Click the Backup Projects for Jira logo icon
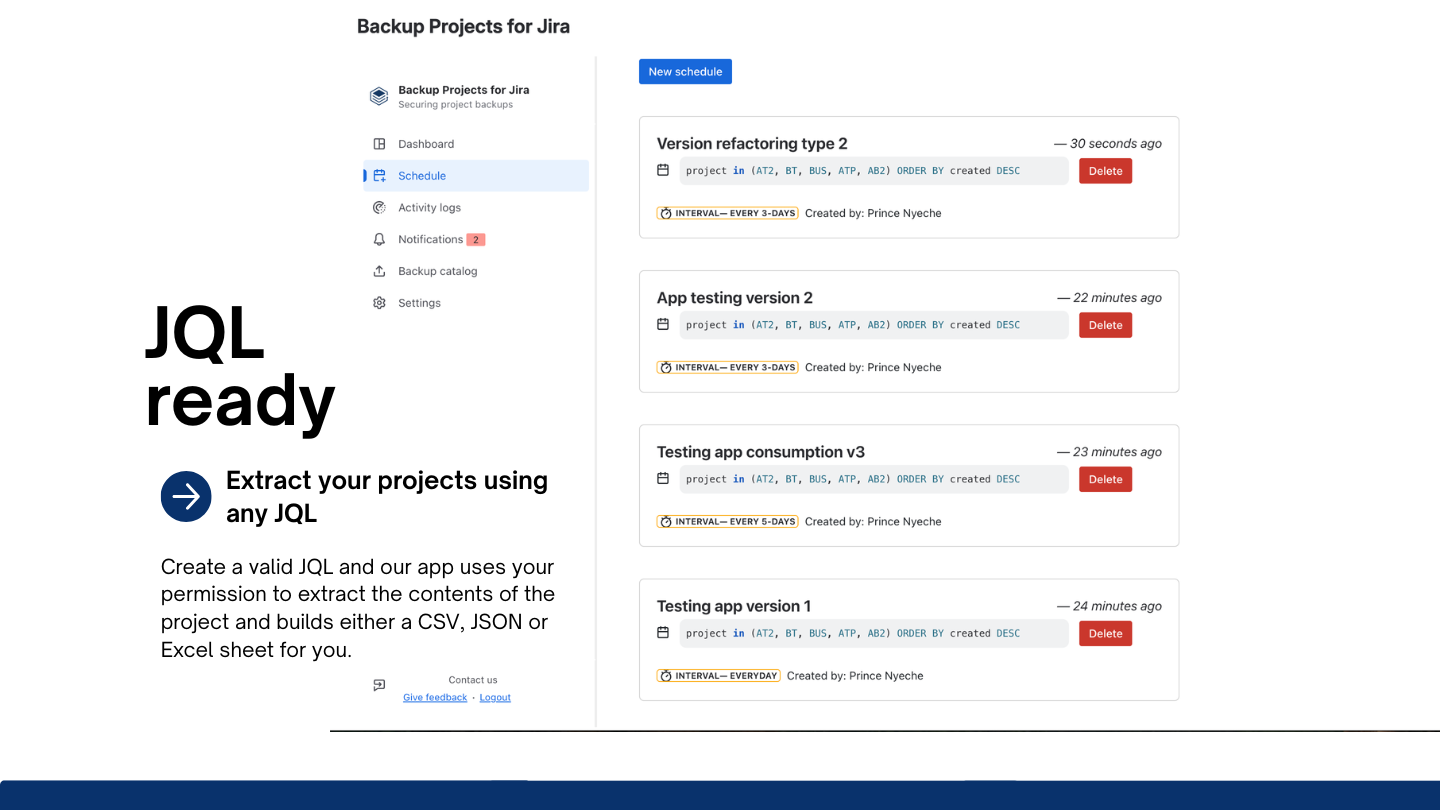 pos(379,96)
